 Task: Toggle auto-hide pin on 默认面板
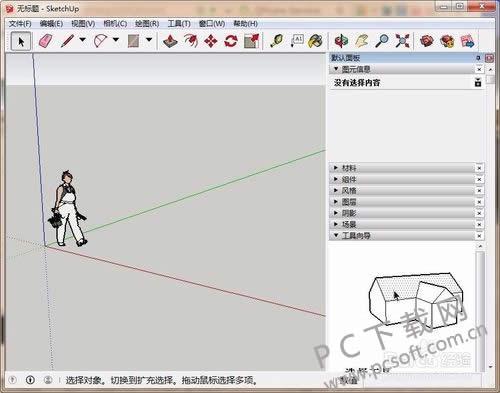(x=478, y=58)
